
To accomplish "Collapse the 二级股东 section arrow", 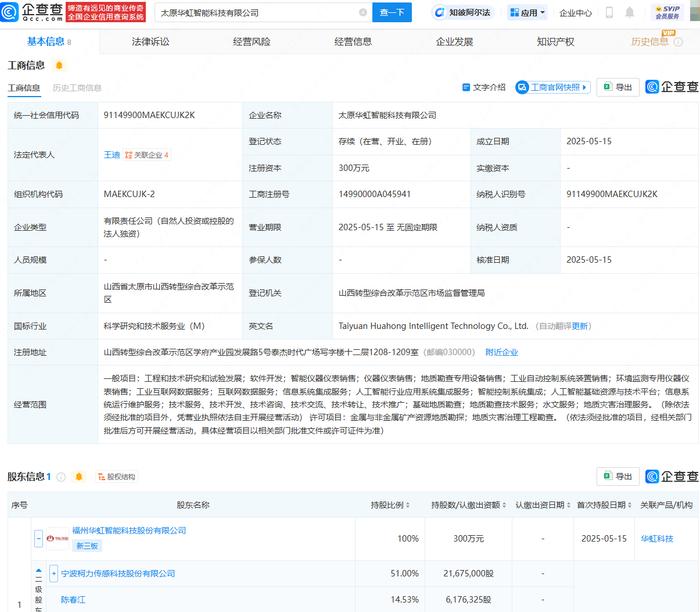I will pyautogui.click(x=38, y=570).
